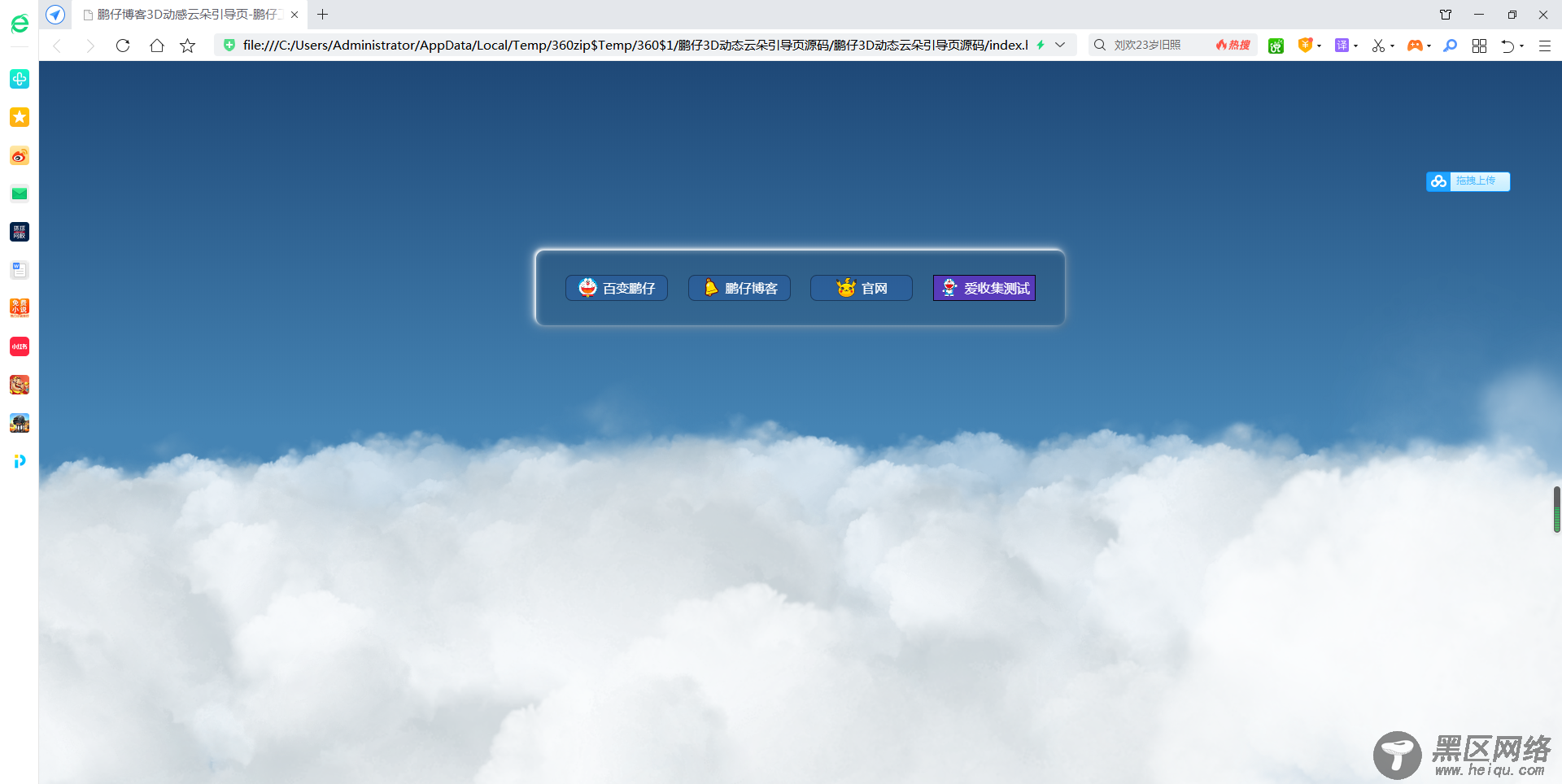Click the green reader extension icon
This screenshot has height=784, width=1562.
point(1276,46)
